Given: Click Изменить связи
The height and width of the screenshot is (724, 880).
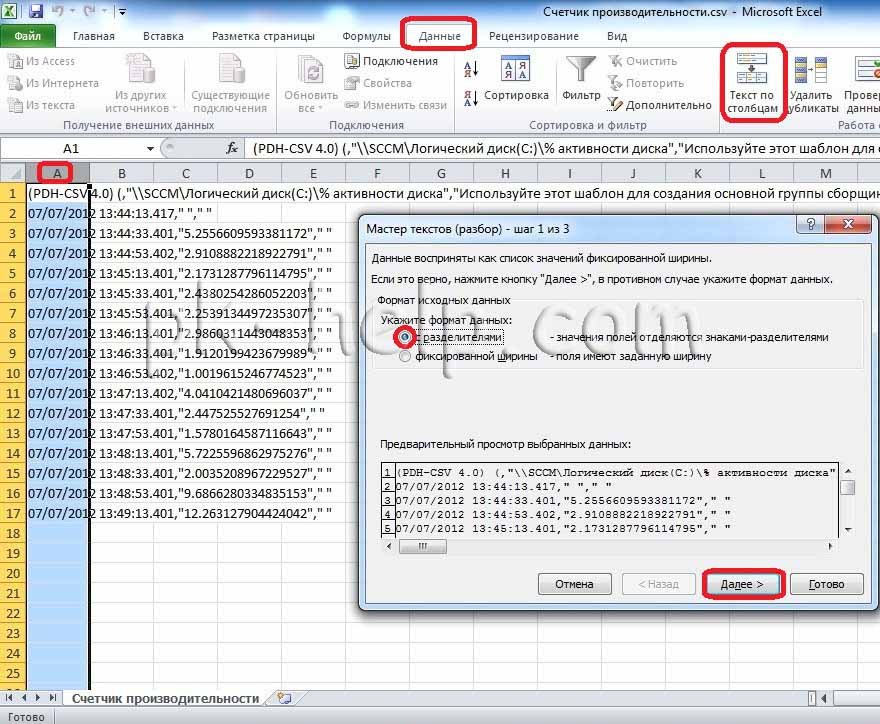Looking at the screenshot, I should (396, 105).
